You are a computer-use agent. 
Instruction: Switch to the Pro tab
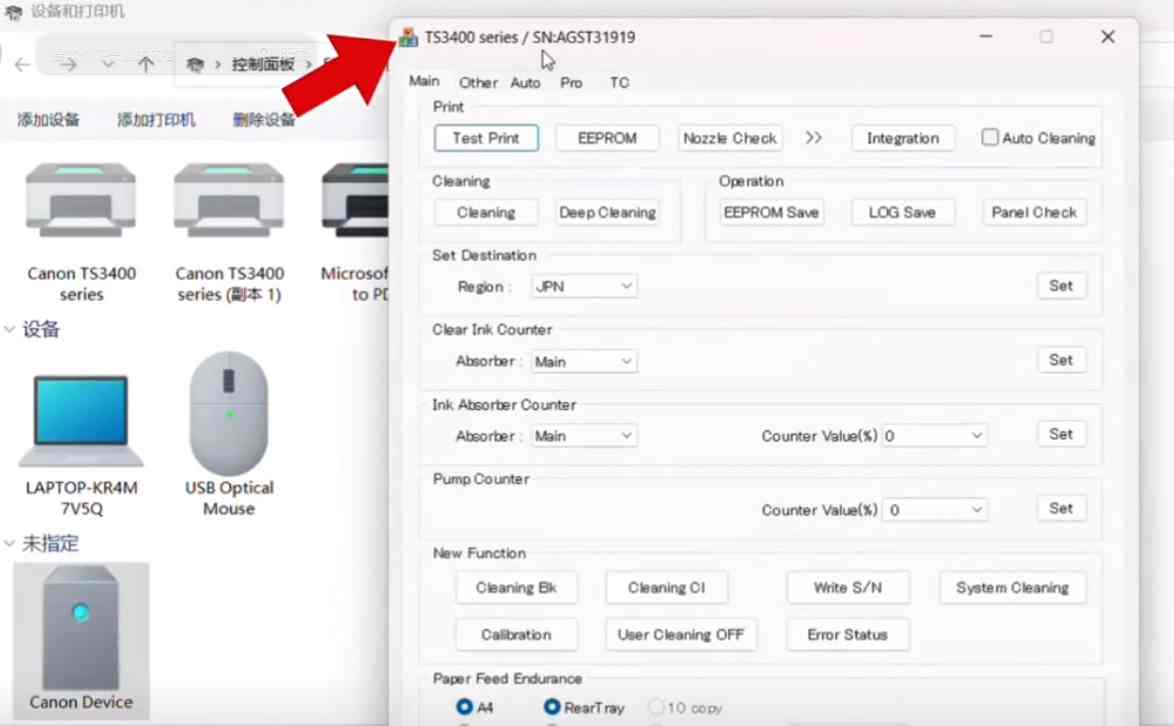point(571,83)
